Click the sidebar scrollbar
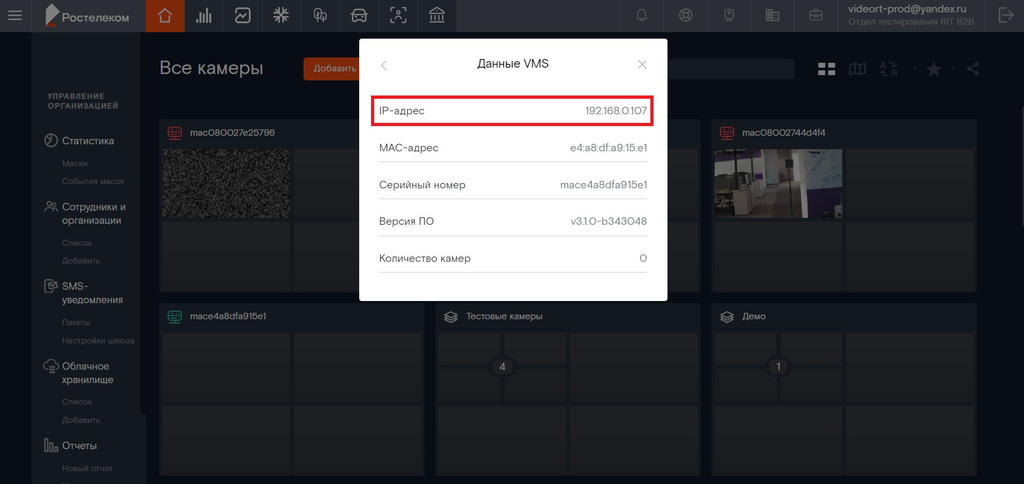The height and width of the screenshot is (484, 1024). tap(142, 222)
